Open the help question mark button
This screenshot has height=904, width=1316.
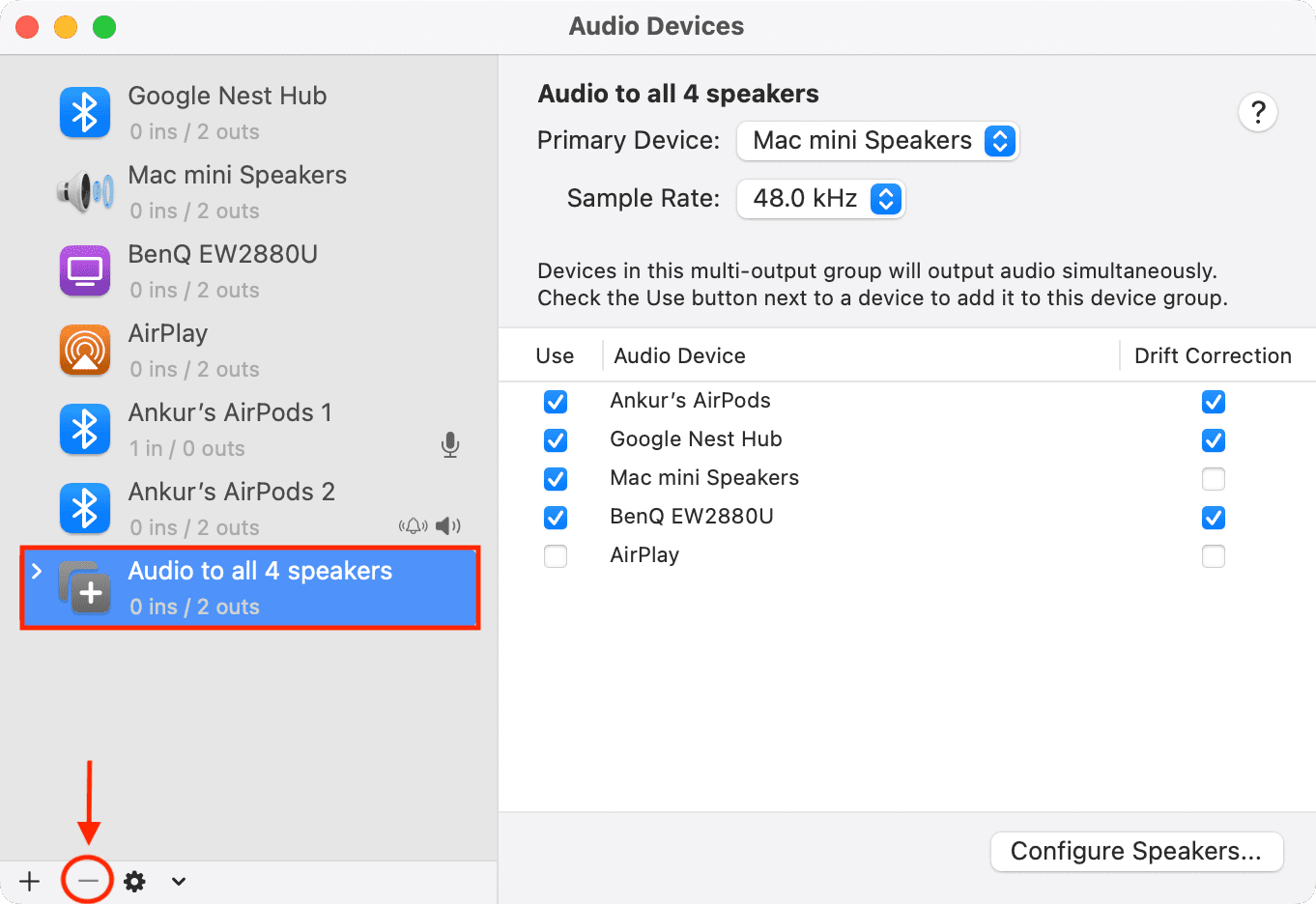pos(1257,113)
